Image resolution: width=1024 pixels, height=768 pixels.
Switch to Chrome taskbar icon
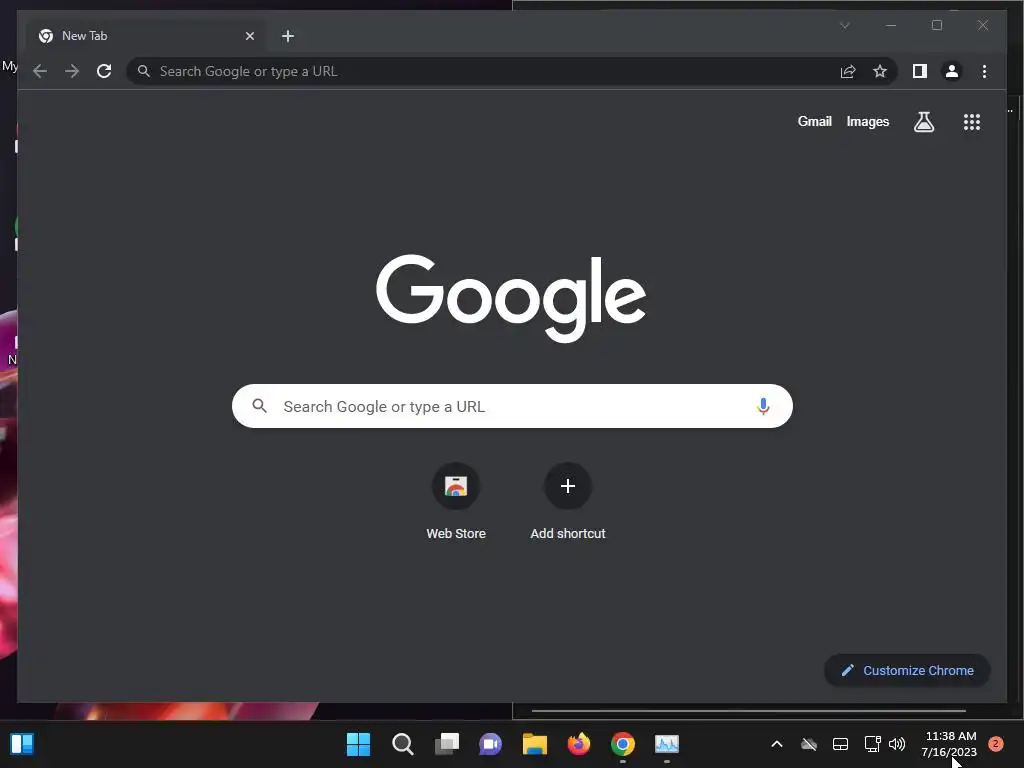click(x=622, y=744)
